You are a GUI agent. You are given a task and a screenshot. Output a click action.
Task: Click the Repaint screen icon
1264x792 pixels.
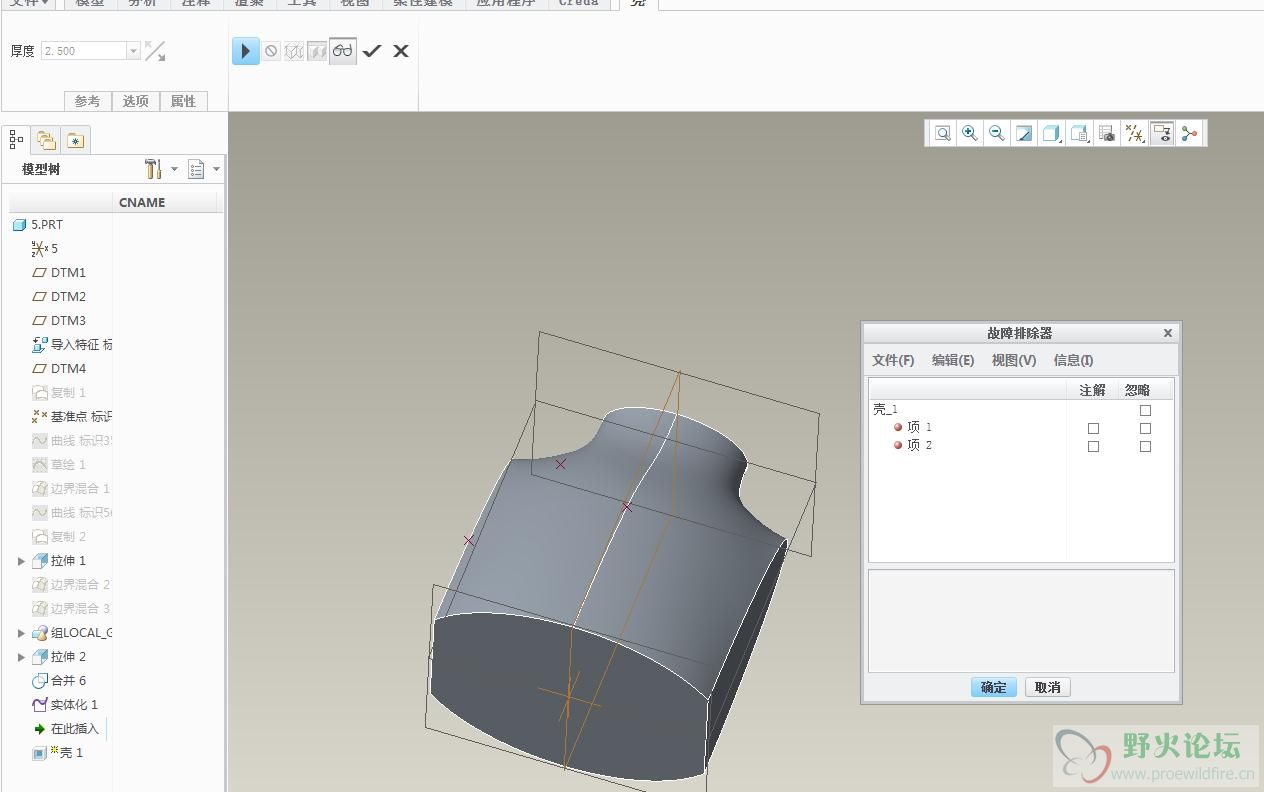(1024, 133)
